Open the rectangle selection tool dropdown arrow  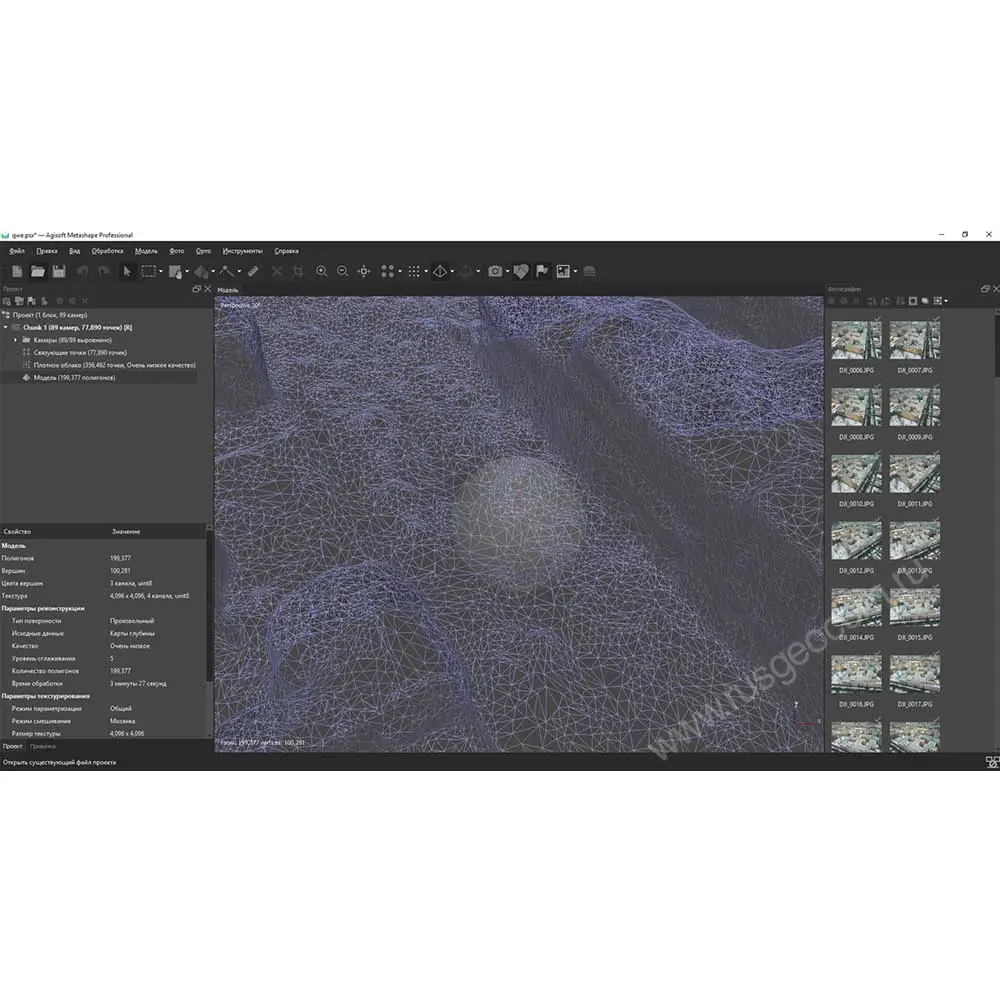(160, 272)
